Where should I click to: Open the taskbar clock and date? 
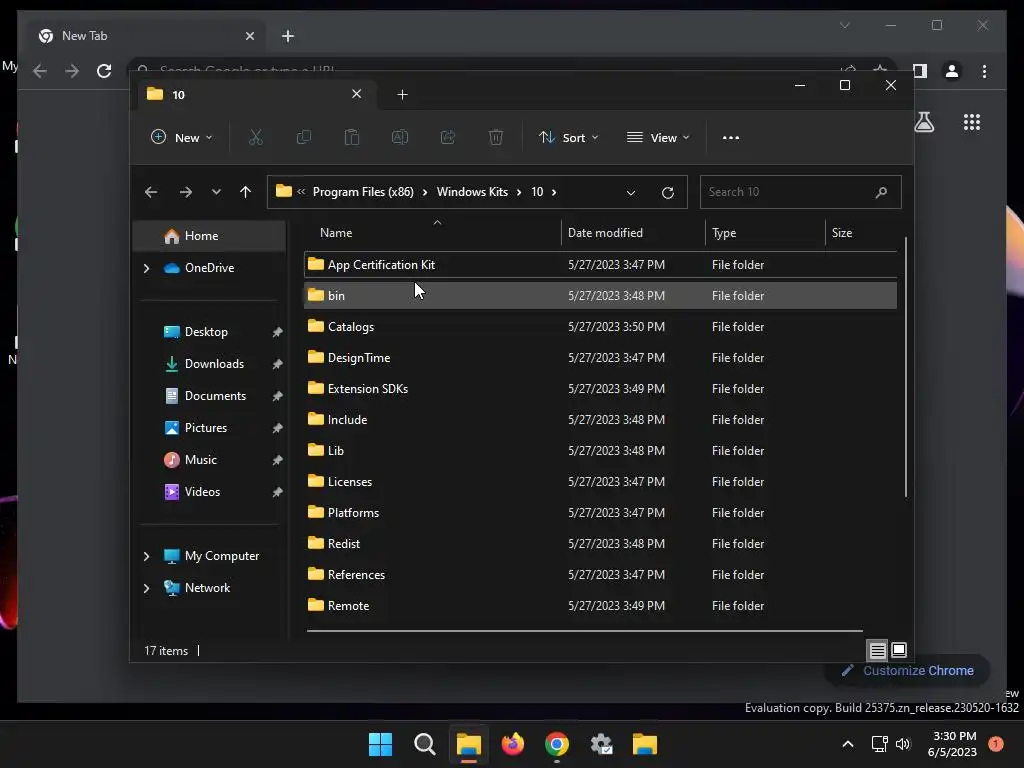tap(952, 744)
